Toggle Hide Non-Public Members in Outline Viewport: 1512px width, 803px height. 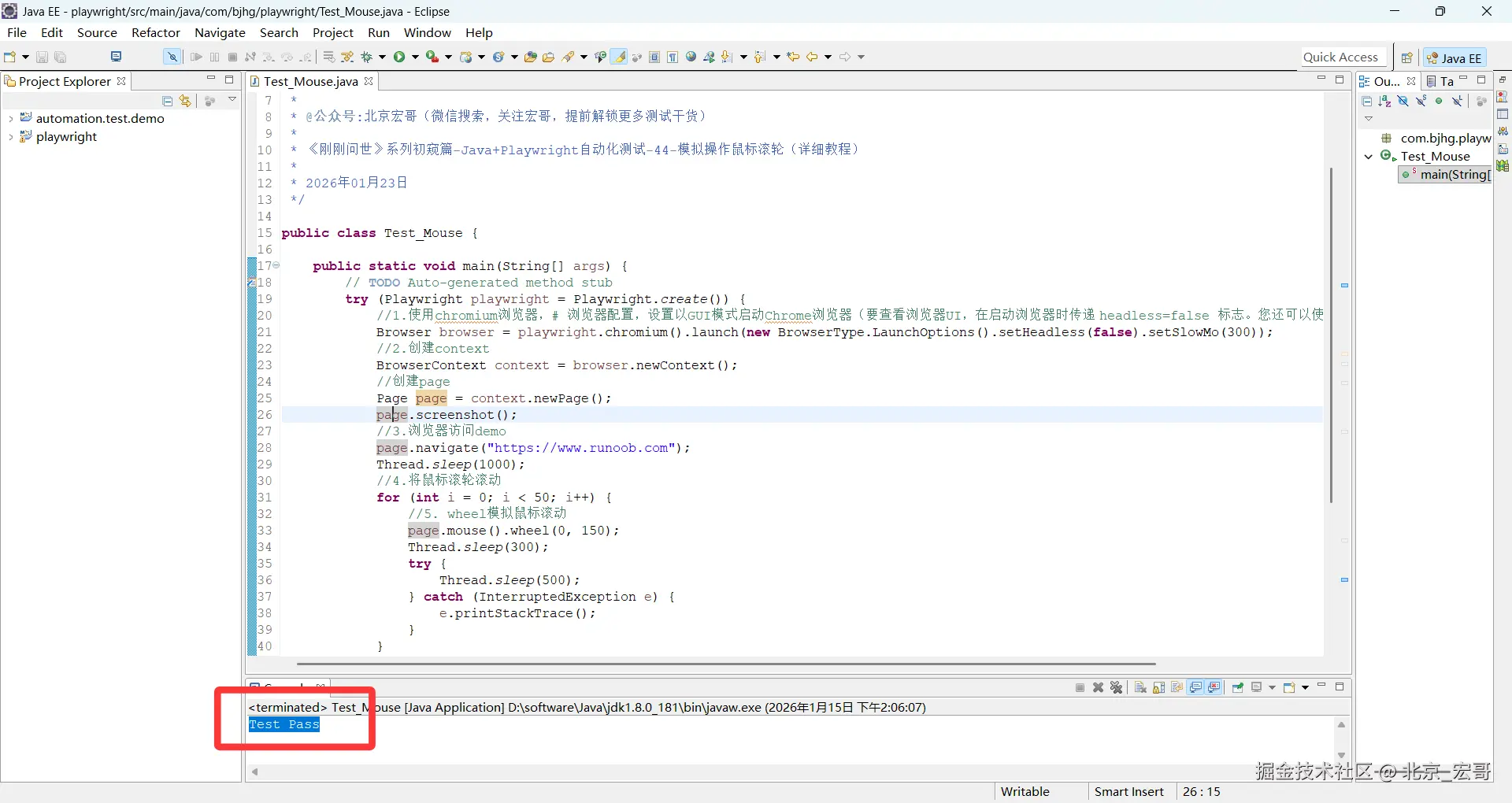click(x=1440, y=101)
